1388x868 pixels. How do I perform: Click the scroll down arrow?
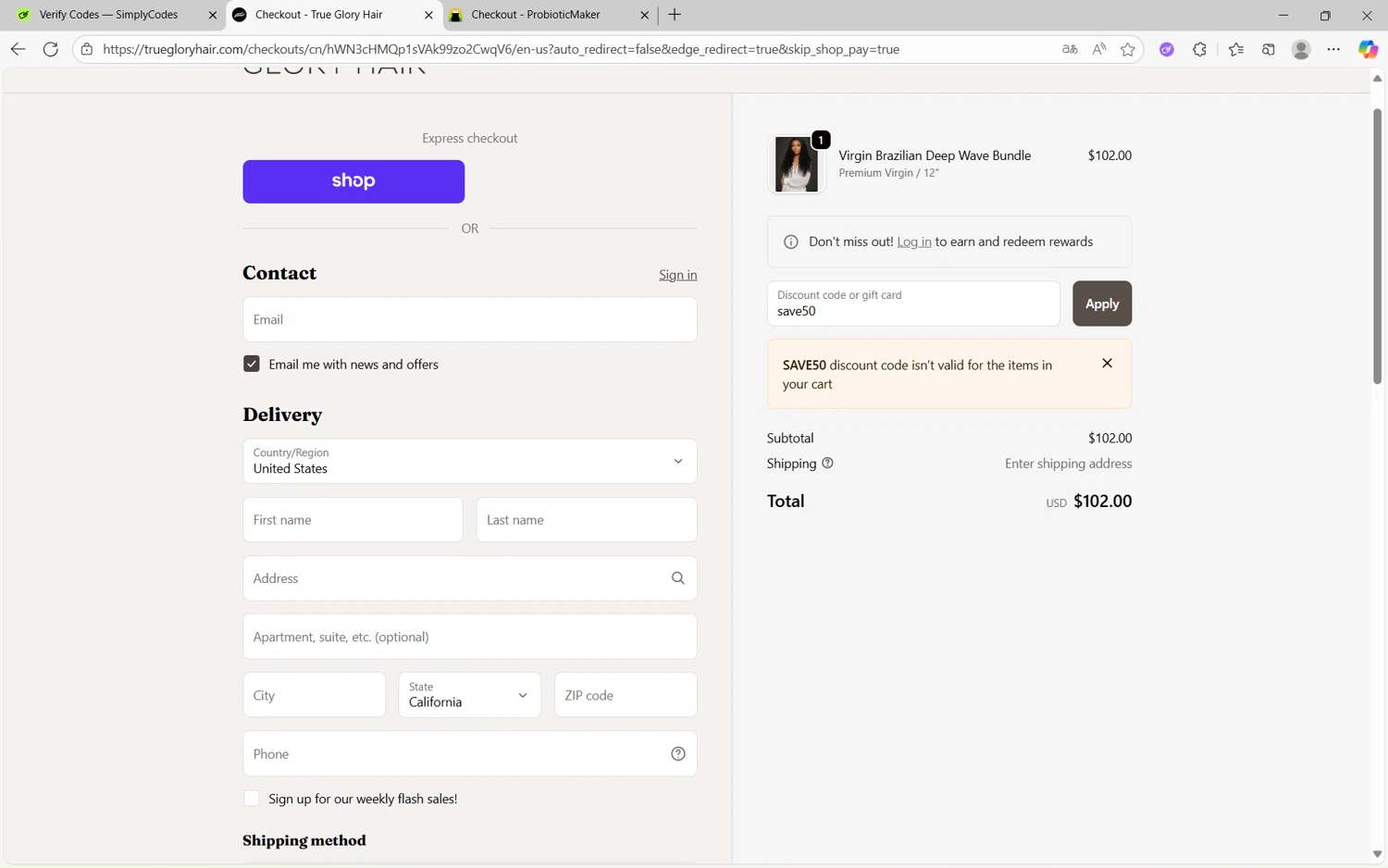(x=1377, y=854)
